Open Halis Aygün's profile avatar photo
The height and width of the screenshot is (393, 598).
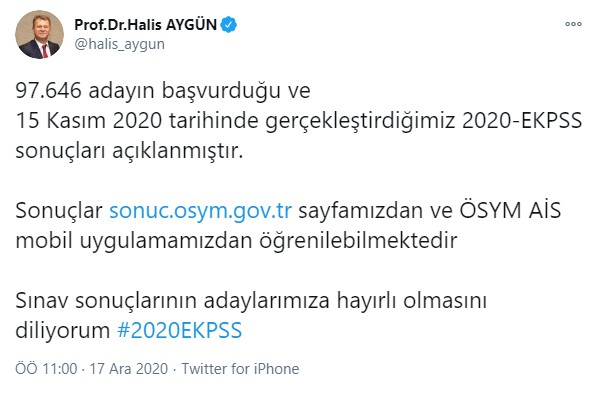tap(40, 34)
